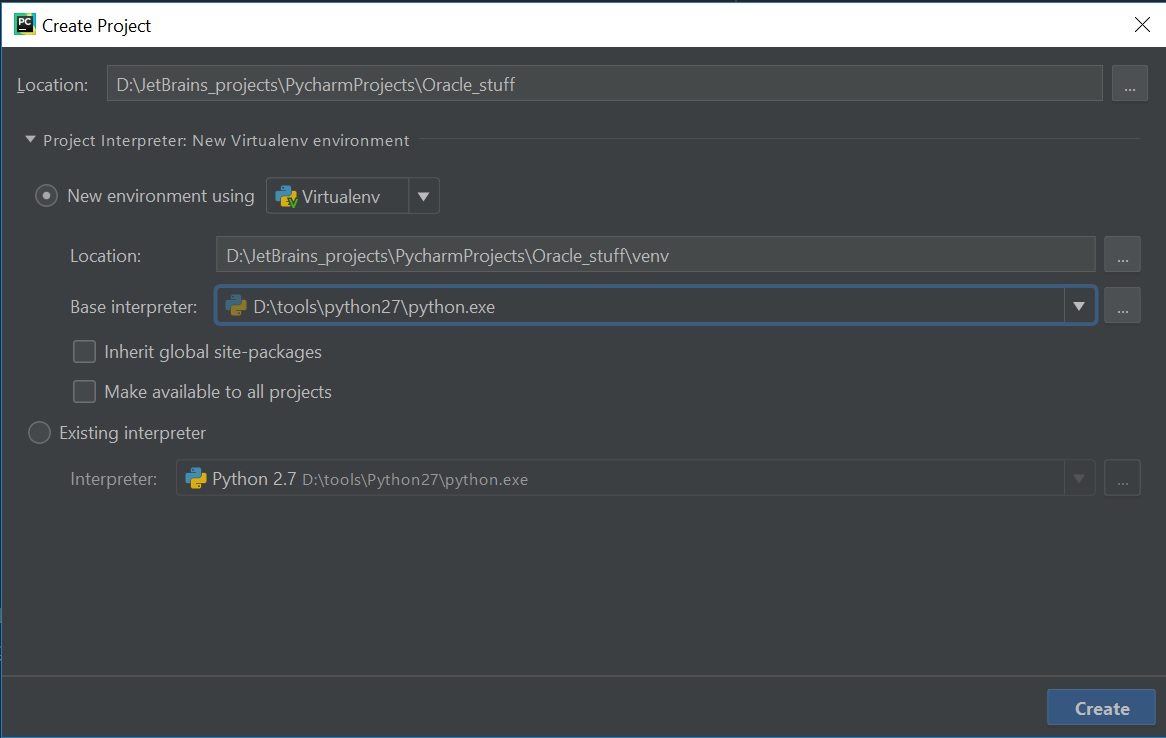Check Make available to all projects
Screen dimensions: 1166x738
pos(85,392)
